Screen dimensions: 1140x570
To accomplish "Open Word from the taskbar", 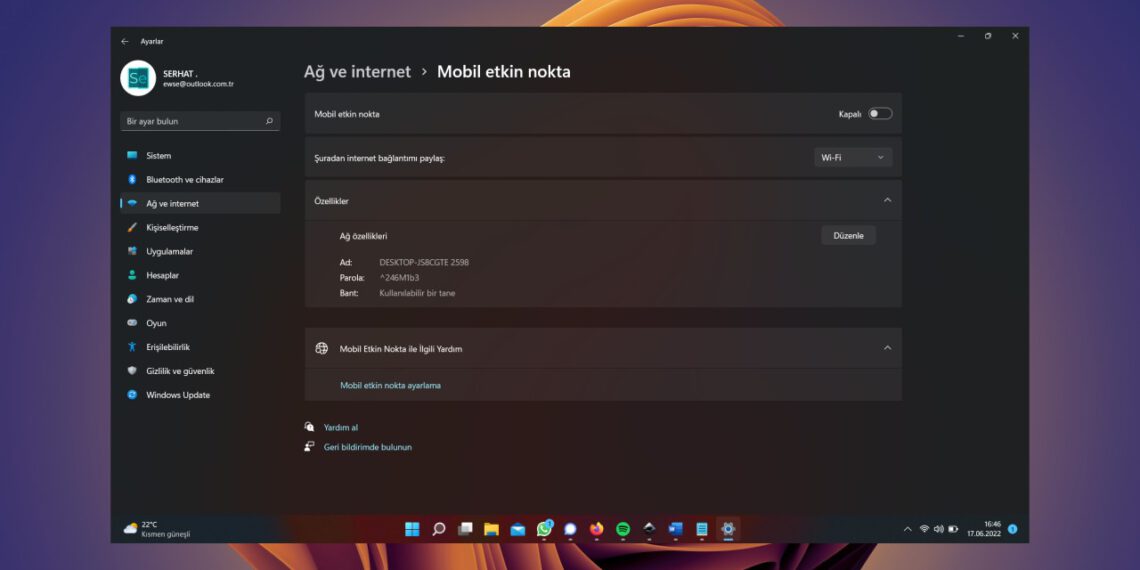I will (x=675, y=529).
